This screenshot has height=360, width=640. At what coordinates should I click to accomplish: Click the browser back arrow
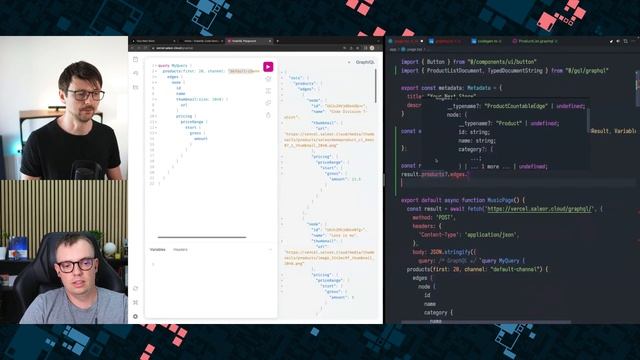(x=132, y=48)
